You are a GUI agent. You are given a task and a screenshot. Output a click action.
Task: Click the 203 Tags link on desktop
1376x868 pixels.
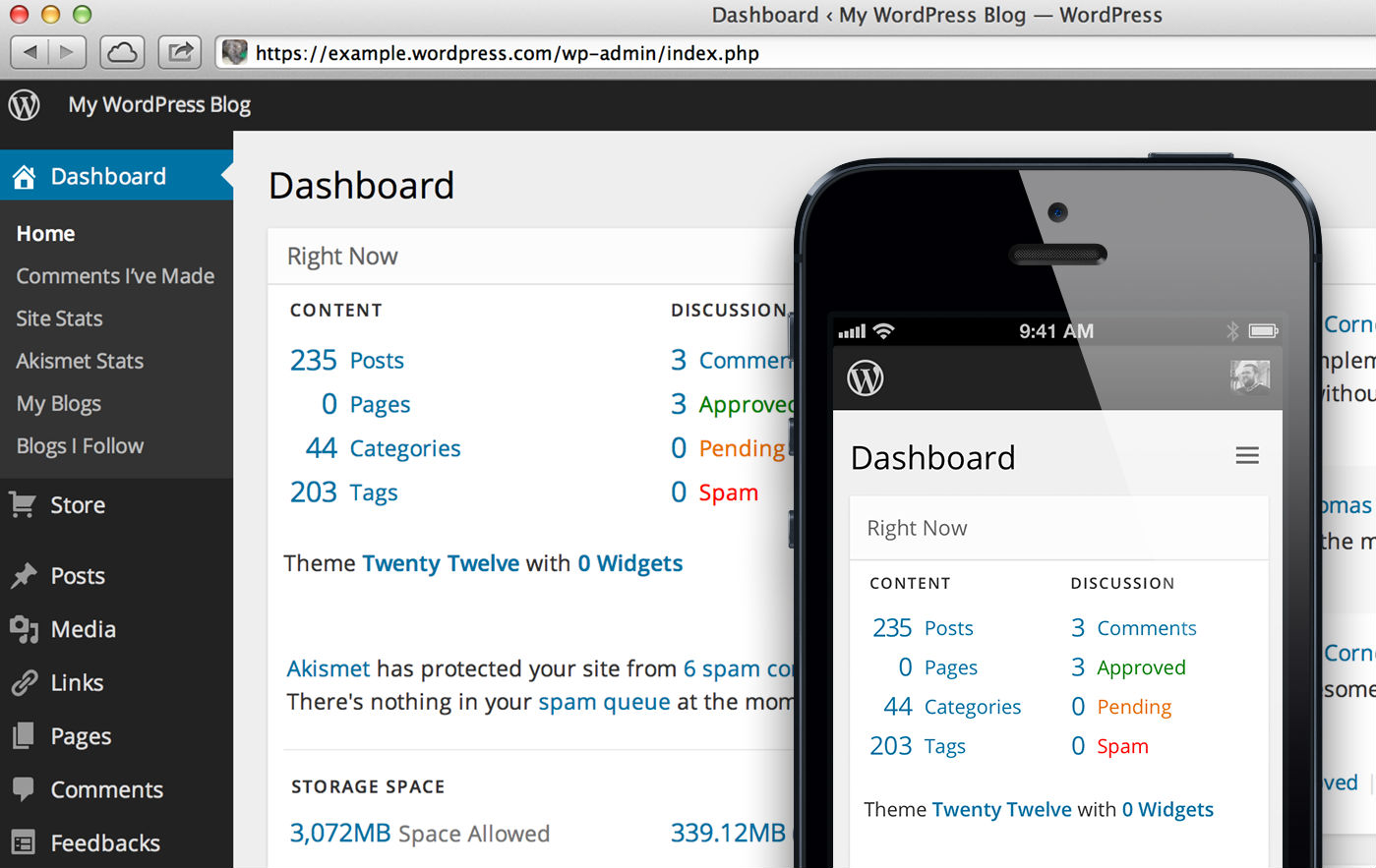343,492
